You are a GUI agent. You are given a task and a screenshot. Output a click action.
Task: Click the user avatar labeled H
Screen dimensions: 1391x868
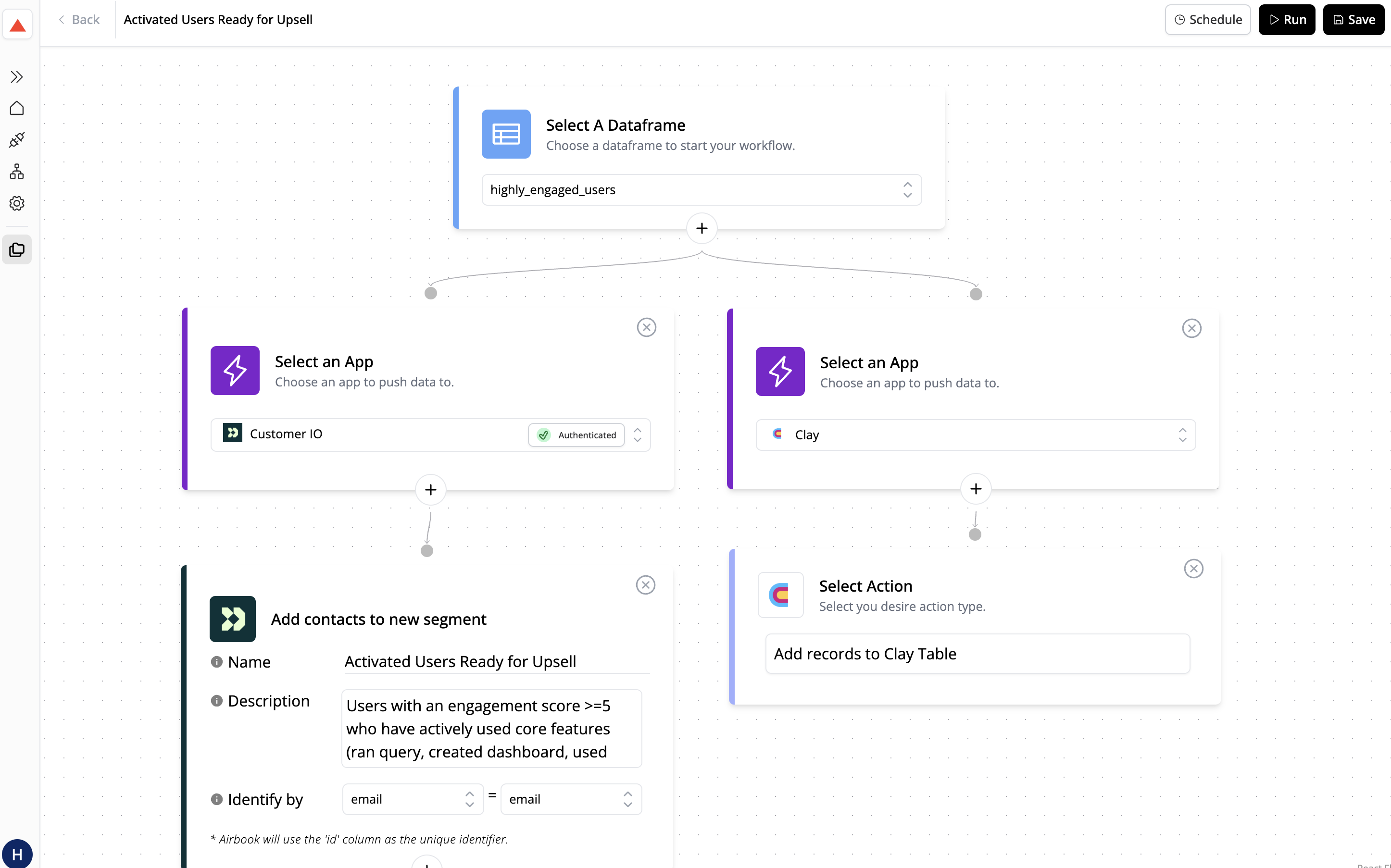17,854
